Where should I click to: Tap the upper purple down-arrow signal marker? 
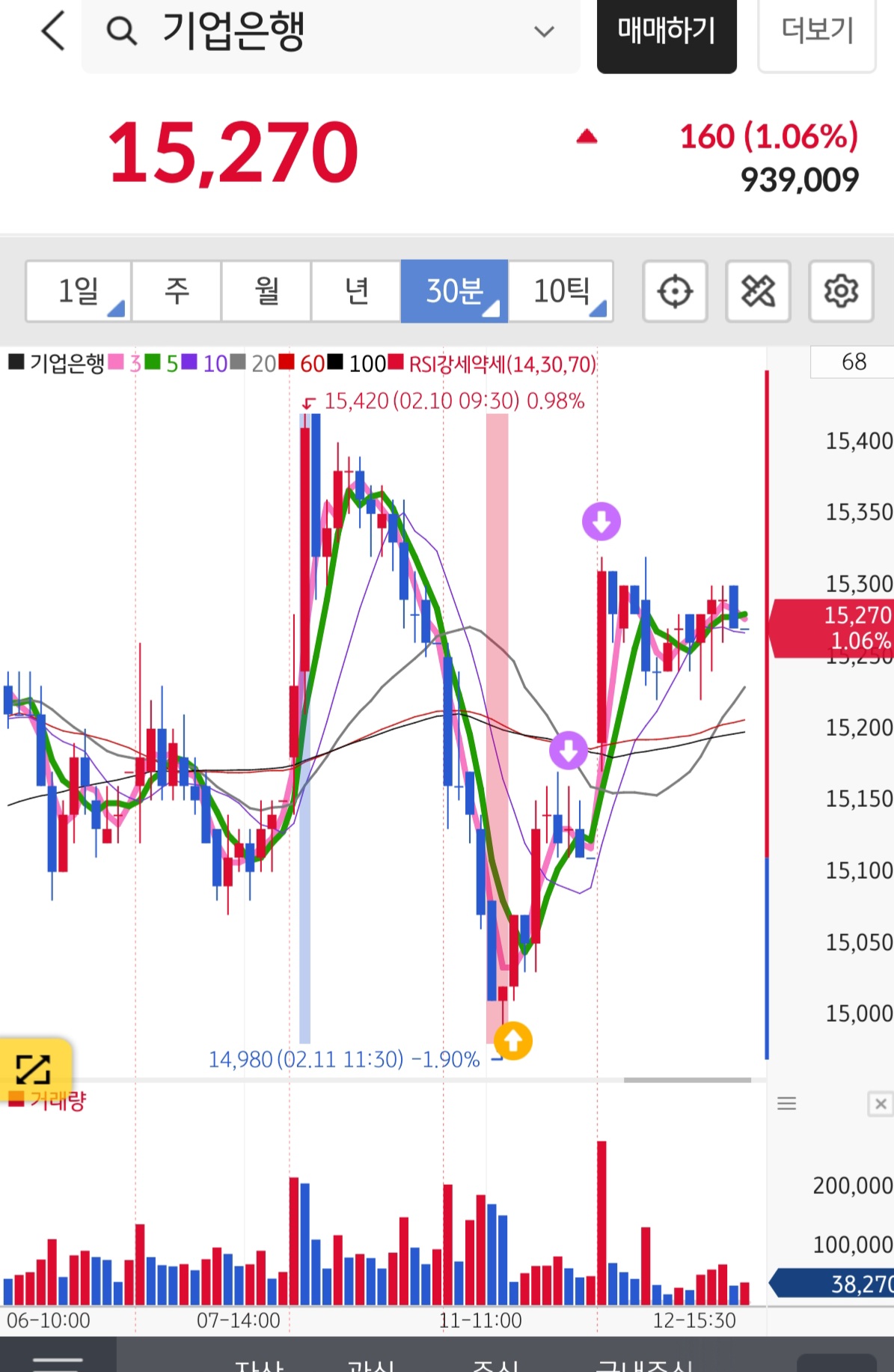[x=601, y=521]
